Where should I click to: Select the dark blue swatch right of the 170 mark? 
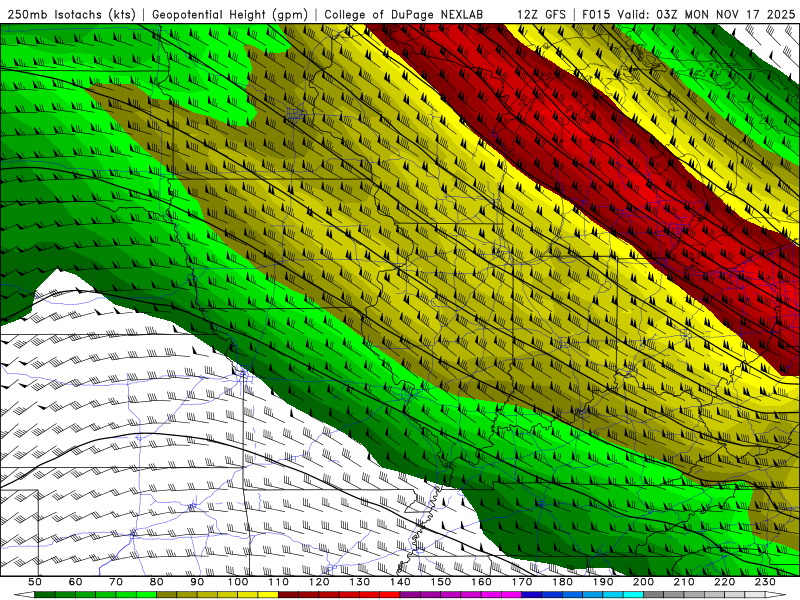[532, 594]
